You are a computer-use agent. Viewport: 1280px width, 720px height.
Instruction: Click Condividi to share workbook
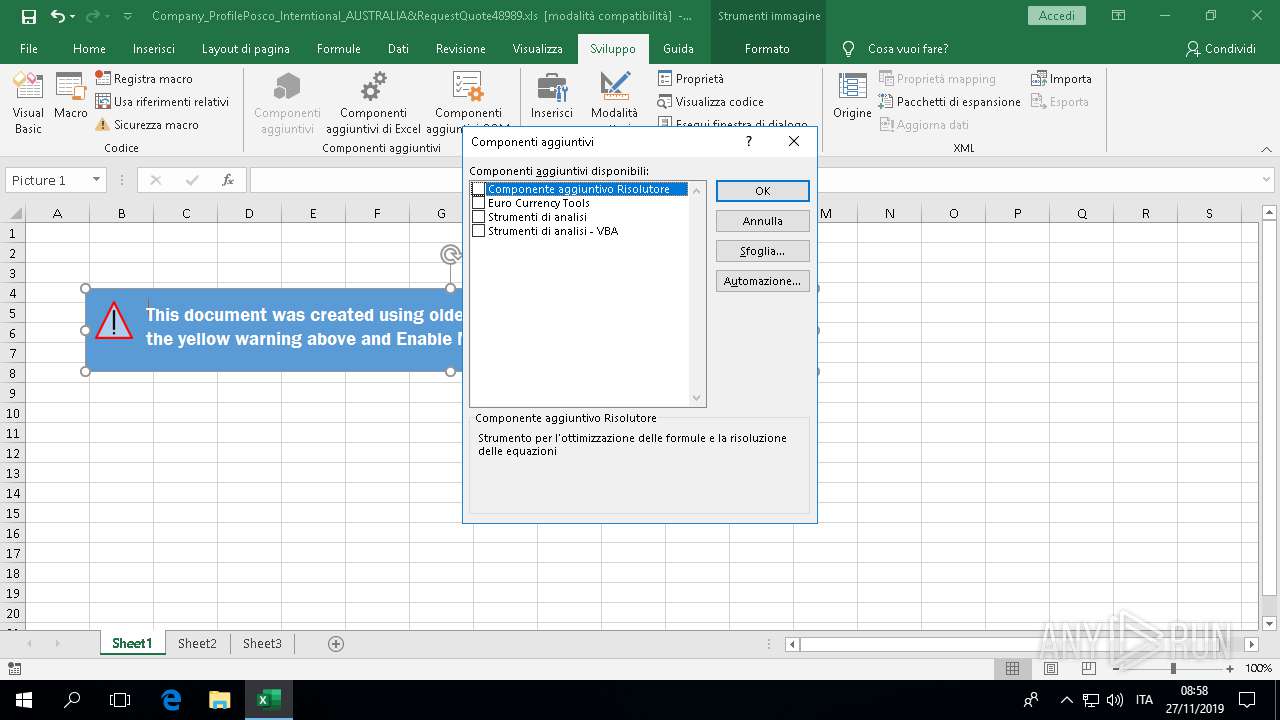1220,49
